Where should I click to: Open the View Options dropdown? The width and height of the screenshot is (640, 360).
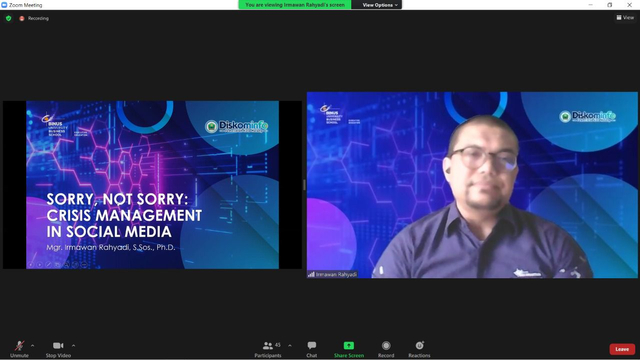[380, 5]
